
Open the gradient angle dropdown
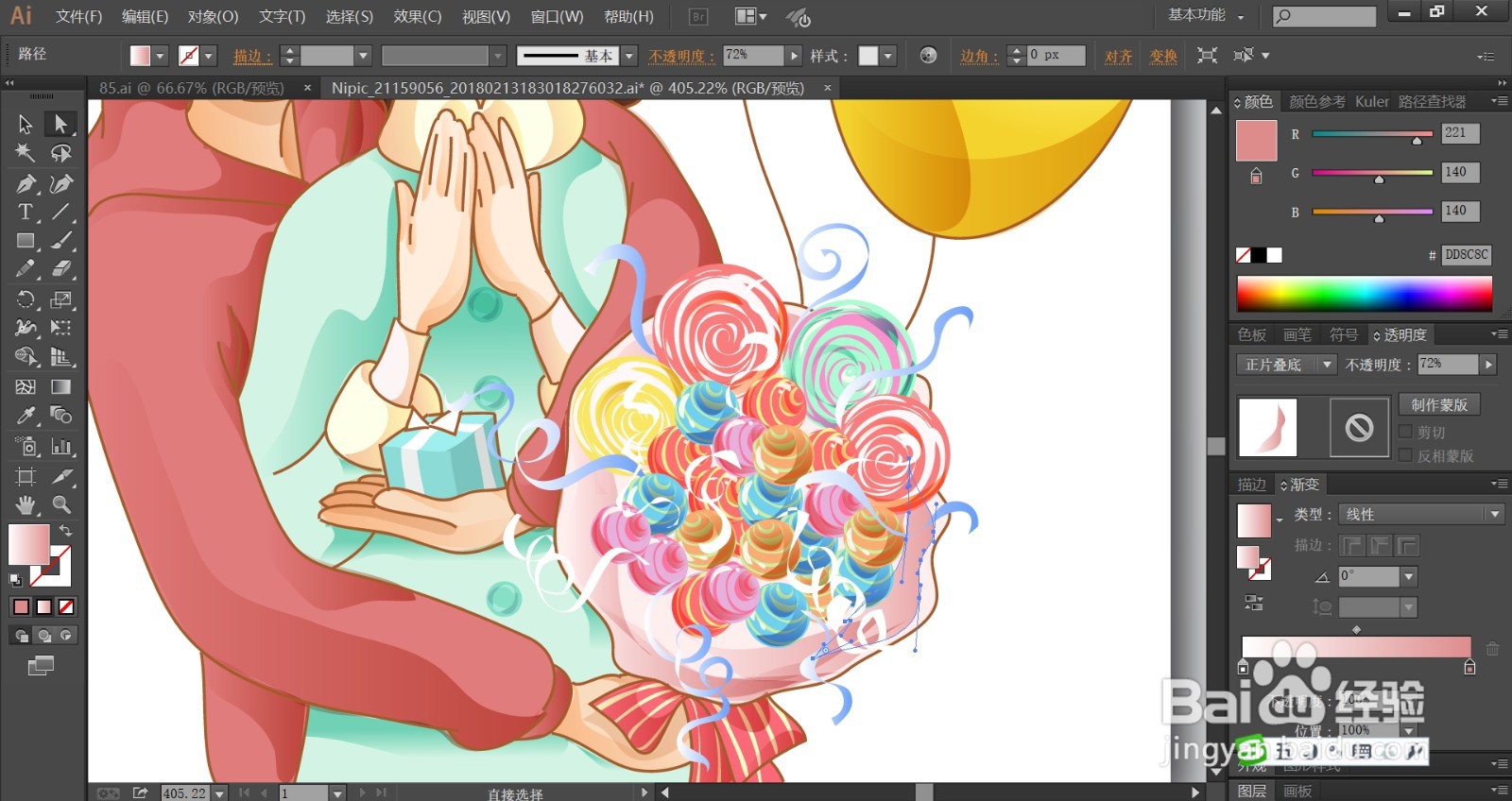pos(1409,576)
